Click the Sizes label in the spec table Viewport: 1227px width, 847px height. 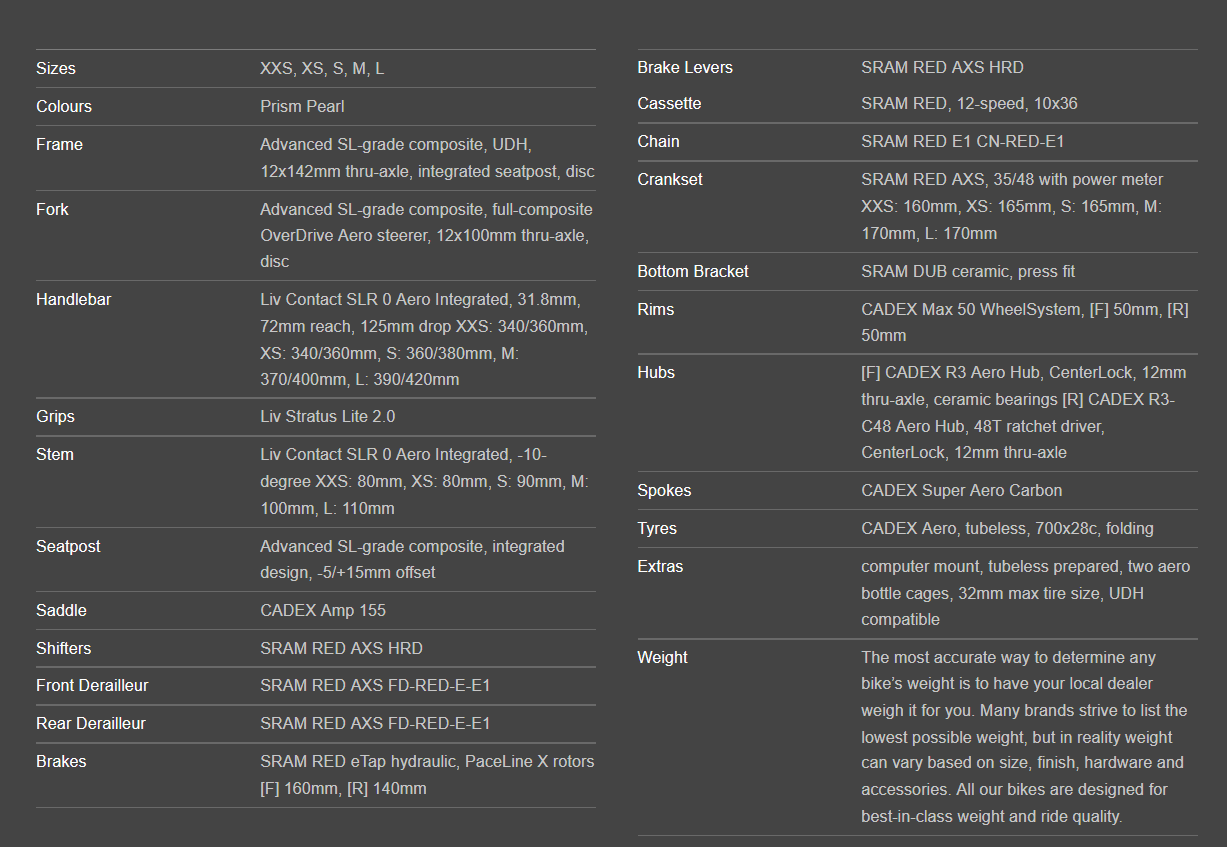(x=56, y=69)
